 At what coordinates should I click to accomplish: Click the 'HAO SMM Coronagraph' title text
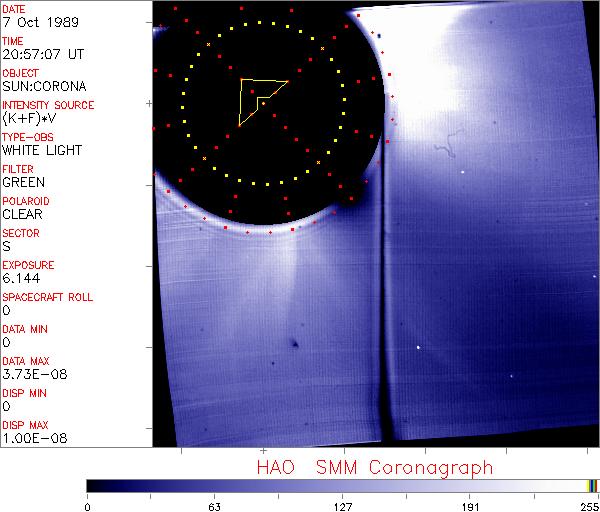[374, 467]
